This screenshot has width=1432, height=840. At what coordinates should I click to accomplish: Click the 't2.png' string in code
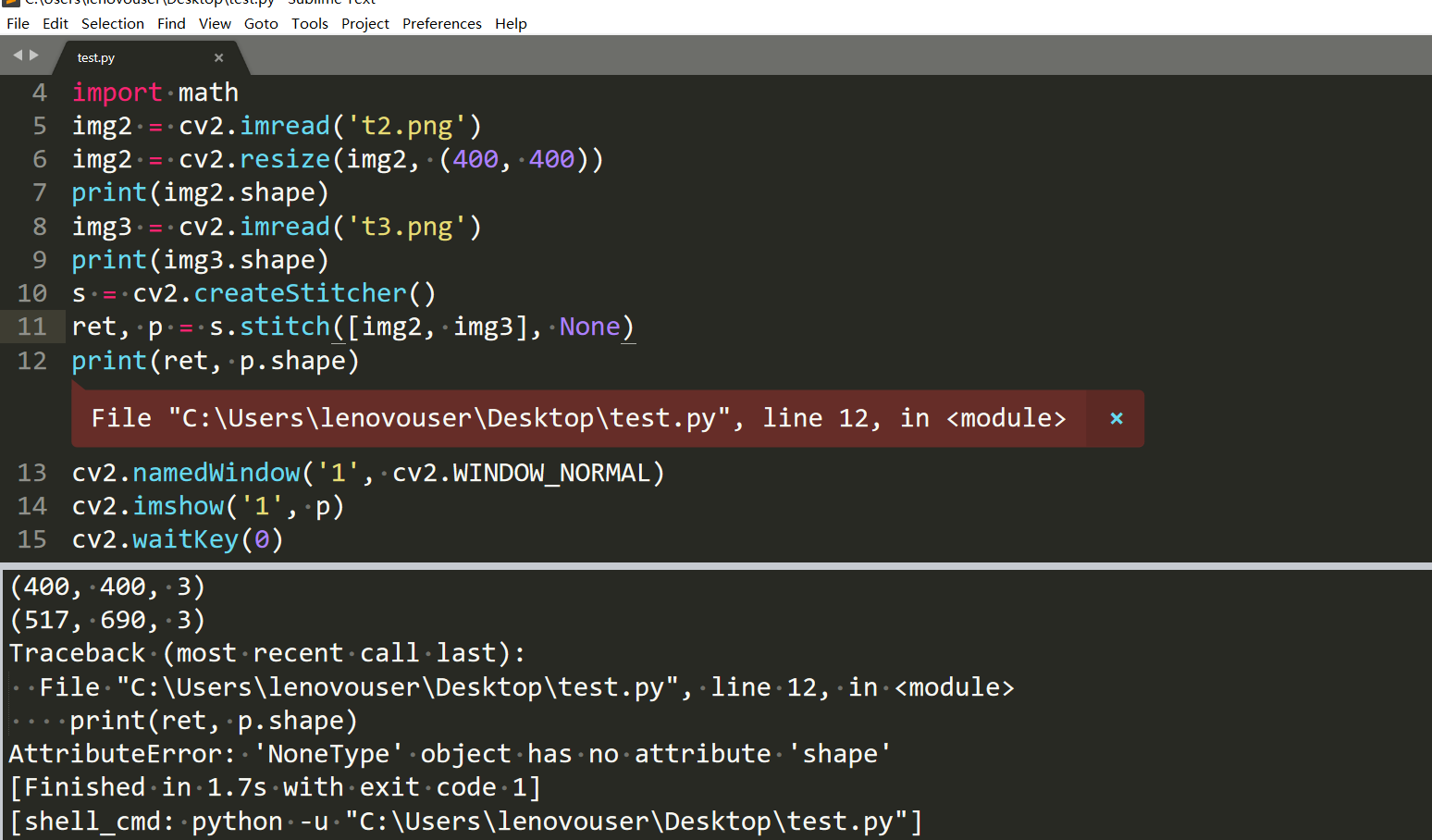(x=407, y=126)
